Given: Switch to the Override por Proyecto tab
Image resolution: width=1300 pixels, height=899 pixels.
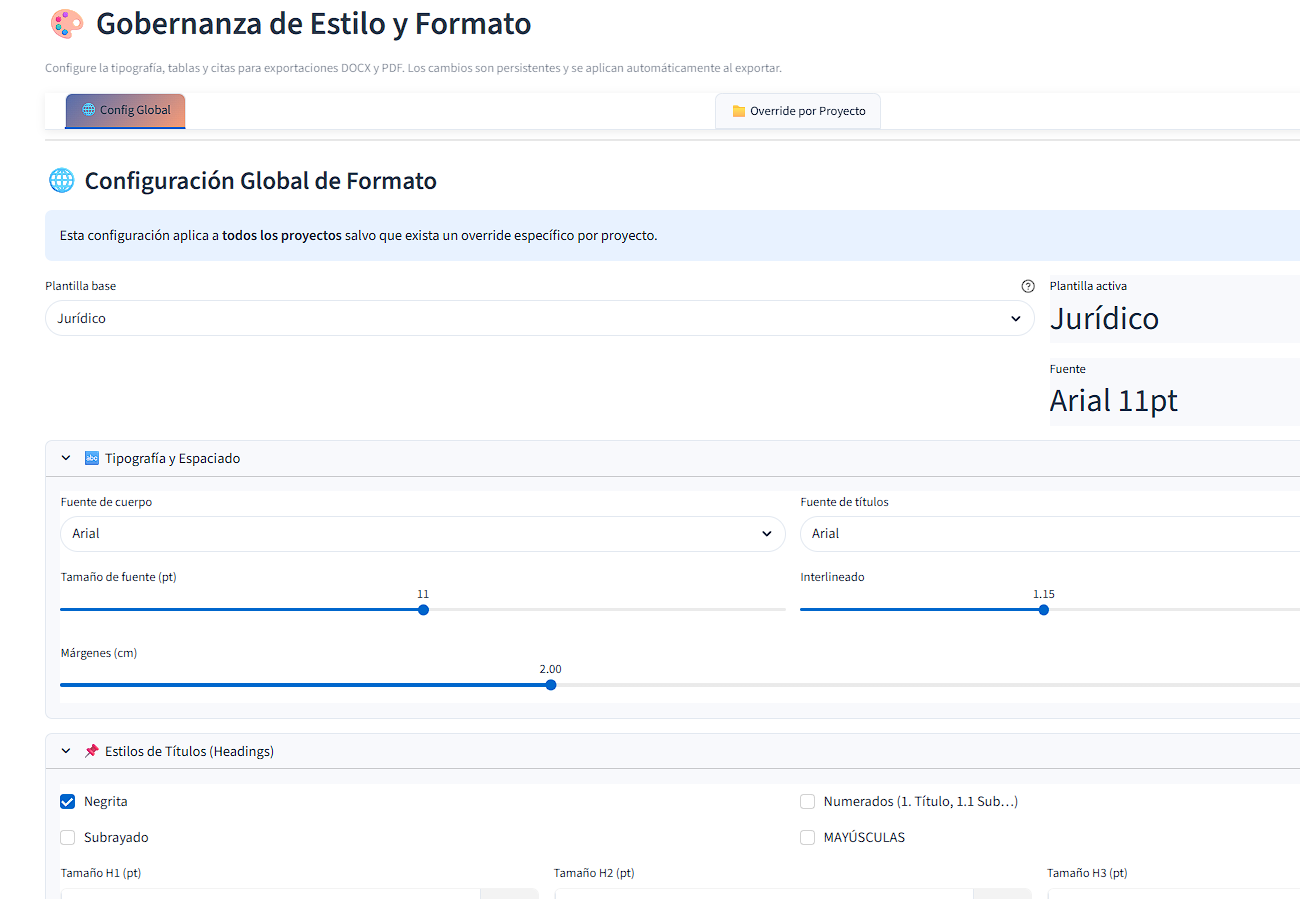Looking at the screenshot, I should pyautogui.click(x=797, y=110).
